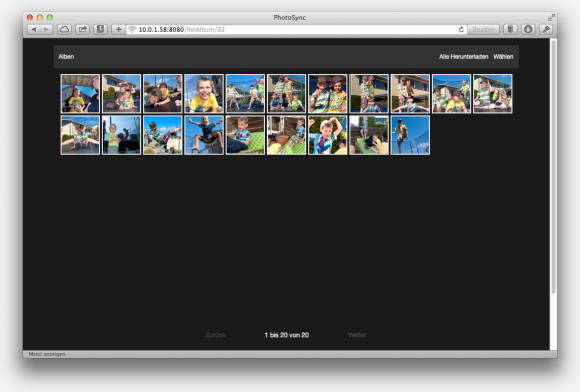This screenshot has width=580, height=392.
Task: Click the Share toolbar icon
Action: [82, 29]
